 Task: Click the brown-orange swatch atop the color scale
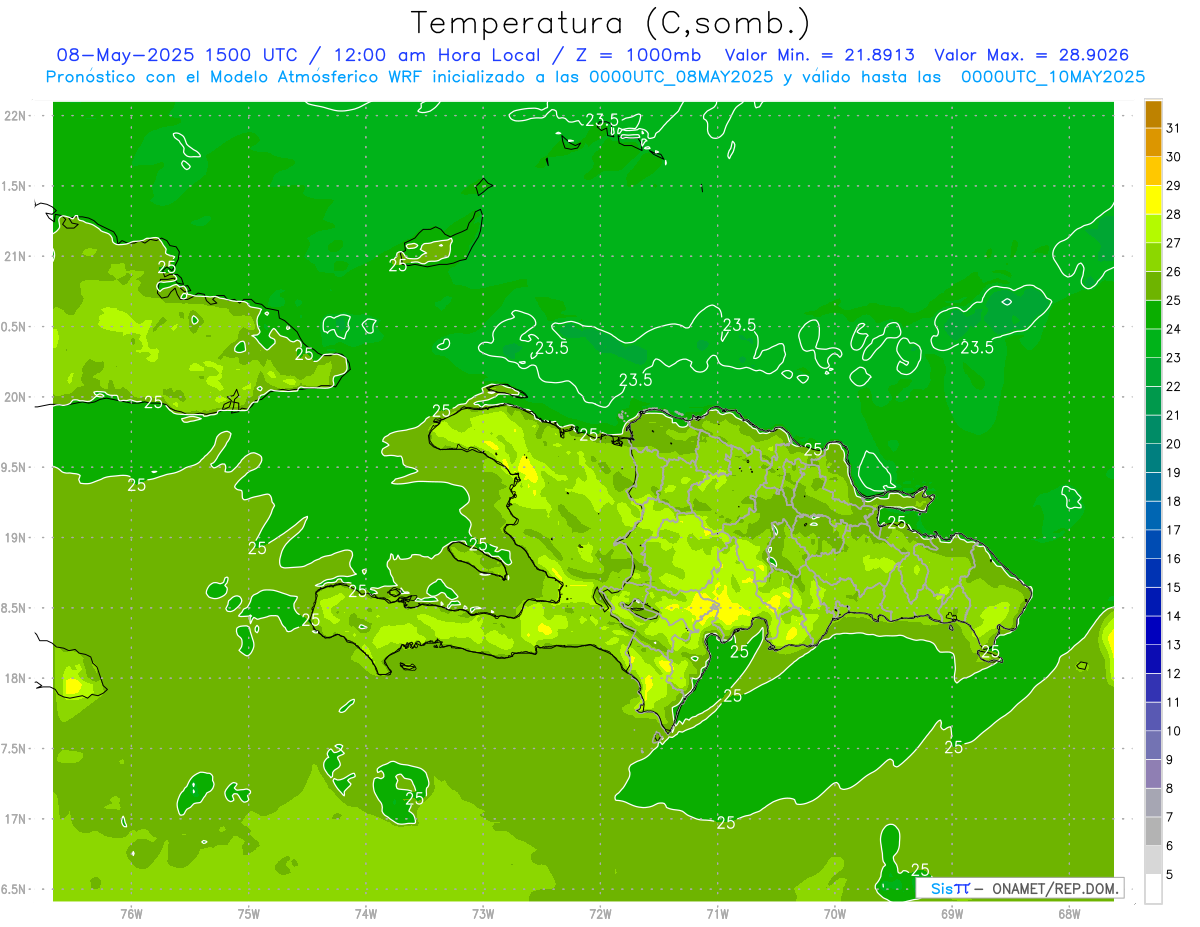[x=1153, y=113]
